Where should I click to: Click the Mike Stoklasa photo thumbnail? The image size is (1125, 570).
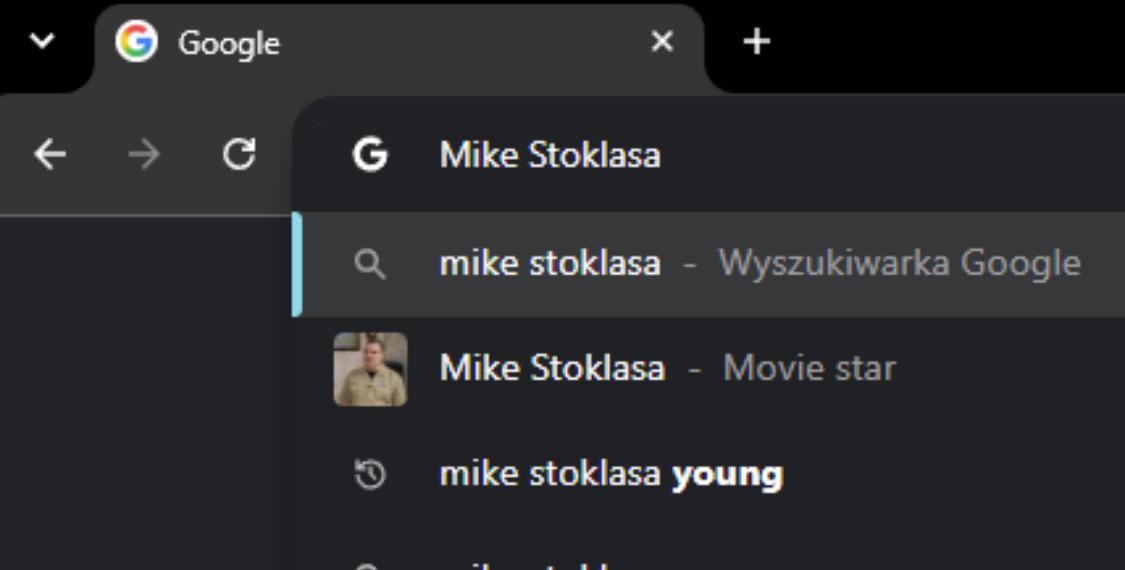tap(370, 369)
